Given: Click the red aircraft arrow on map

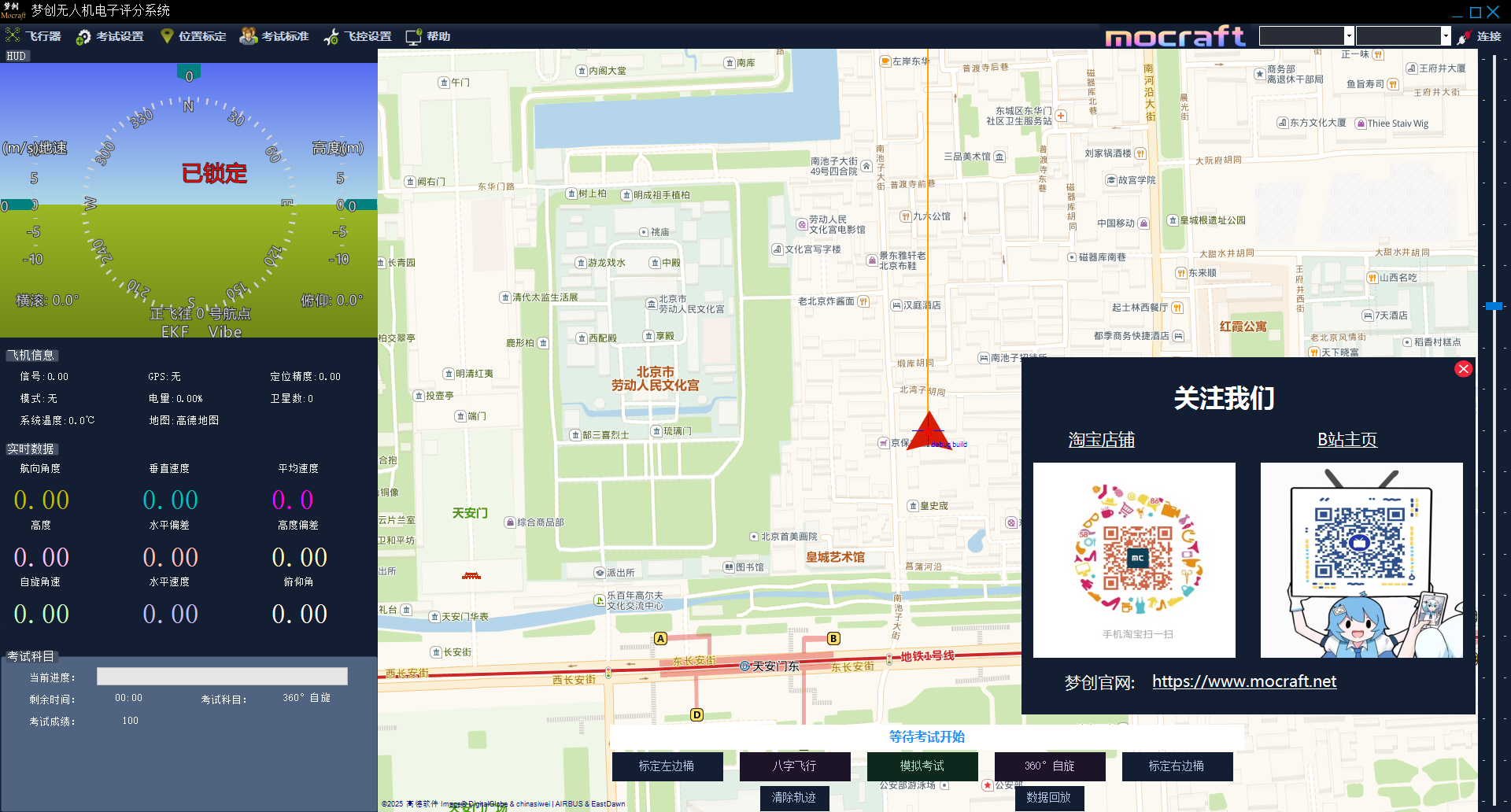Looking at the screenshot, I should coord(929,430).
